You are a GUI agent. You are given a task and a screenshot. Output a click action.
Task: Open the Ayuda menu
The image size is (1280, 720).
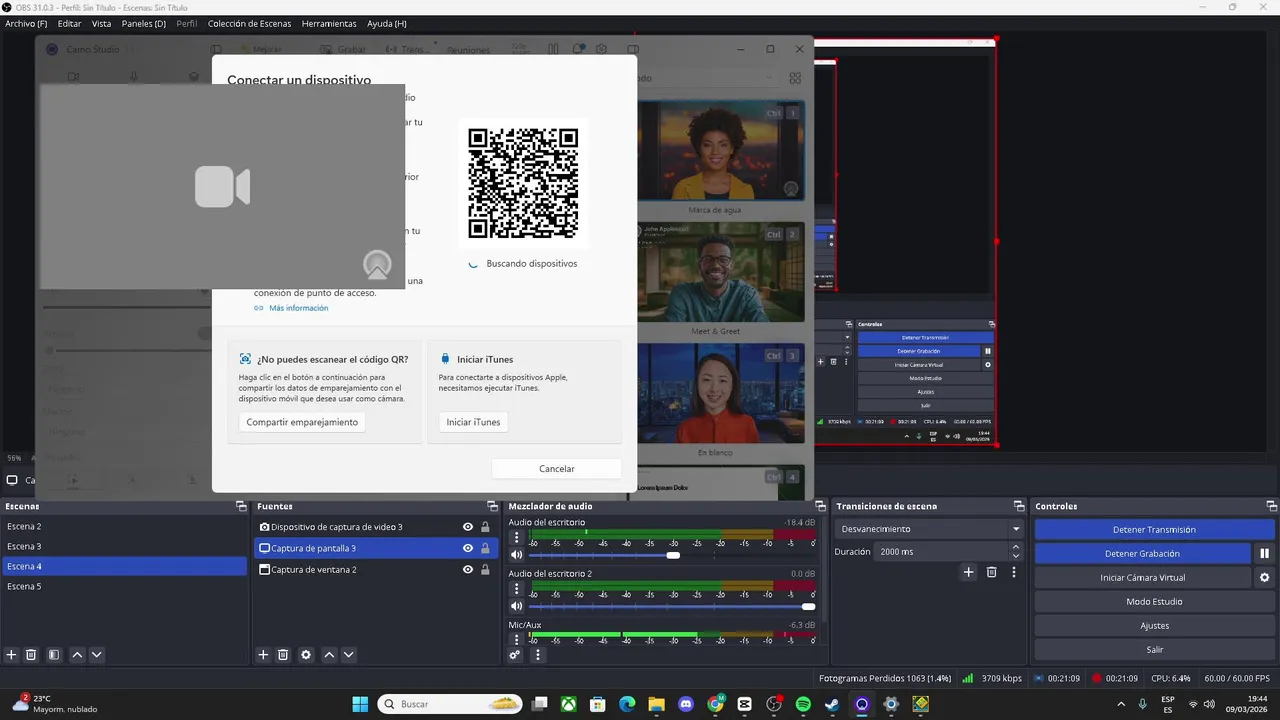pos(386,23)
